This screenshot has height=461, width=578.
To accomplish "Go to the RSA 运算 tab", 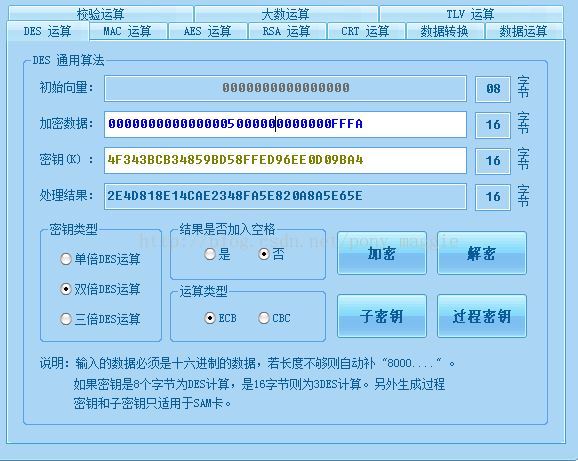I will click(287, 31).
